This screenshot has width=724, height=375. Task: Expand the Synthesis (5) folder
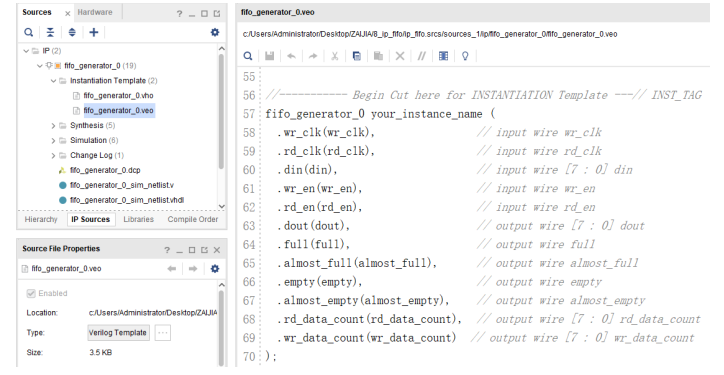pyautogui.click(x=54, y=126)
